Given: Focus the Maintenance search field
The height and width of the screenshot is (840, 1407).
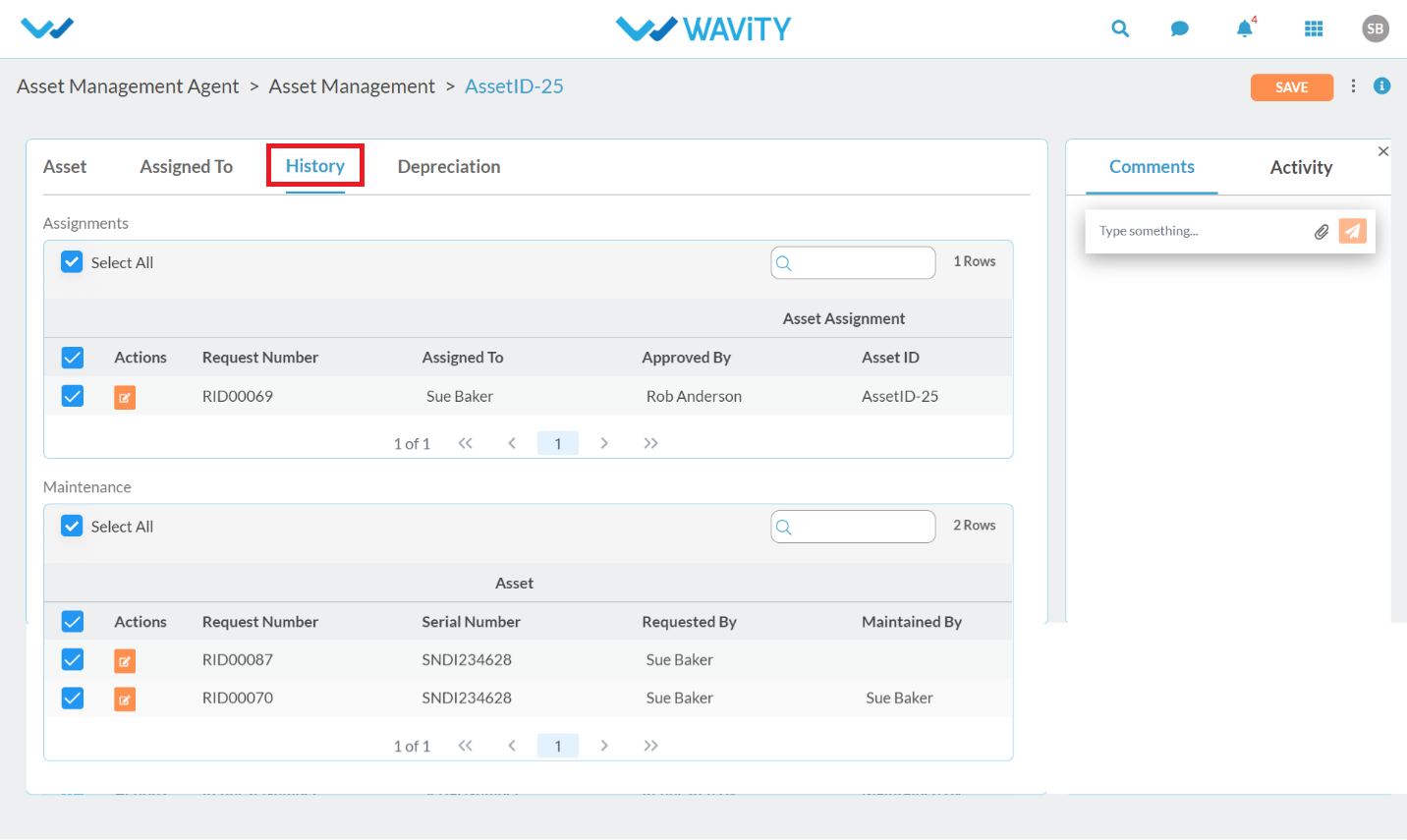Looking at the screenshot, I should pyautogui.click(x=853, y=527).
